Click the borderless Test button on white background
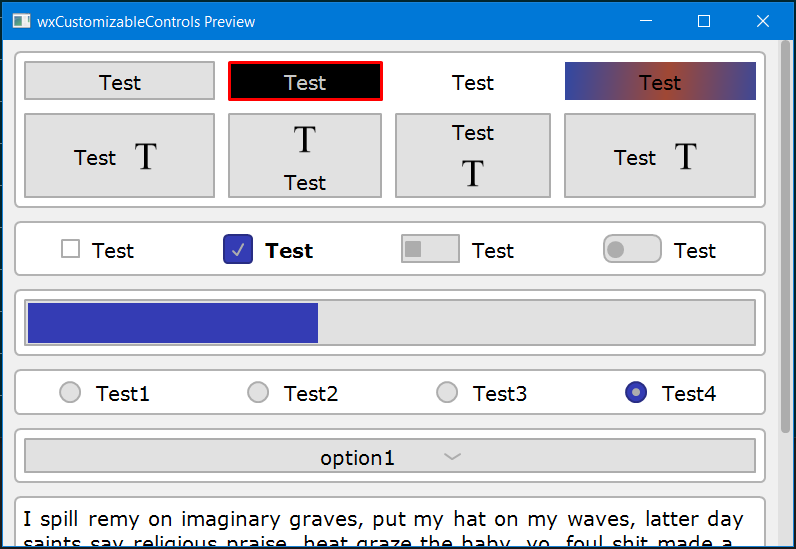Viewport: 796px width, 549px height. [x=472, y=82]
